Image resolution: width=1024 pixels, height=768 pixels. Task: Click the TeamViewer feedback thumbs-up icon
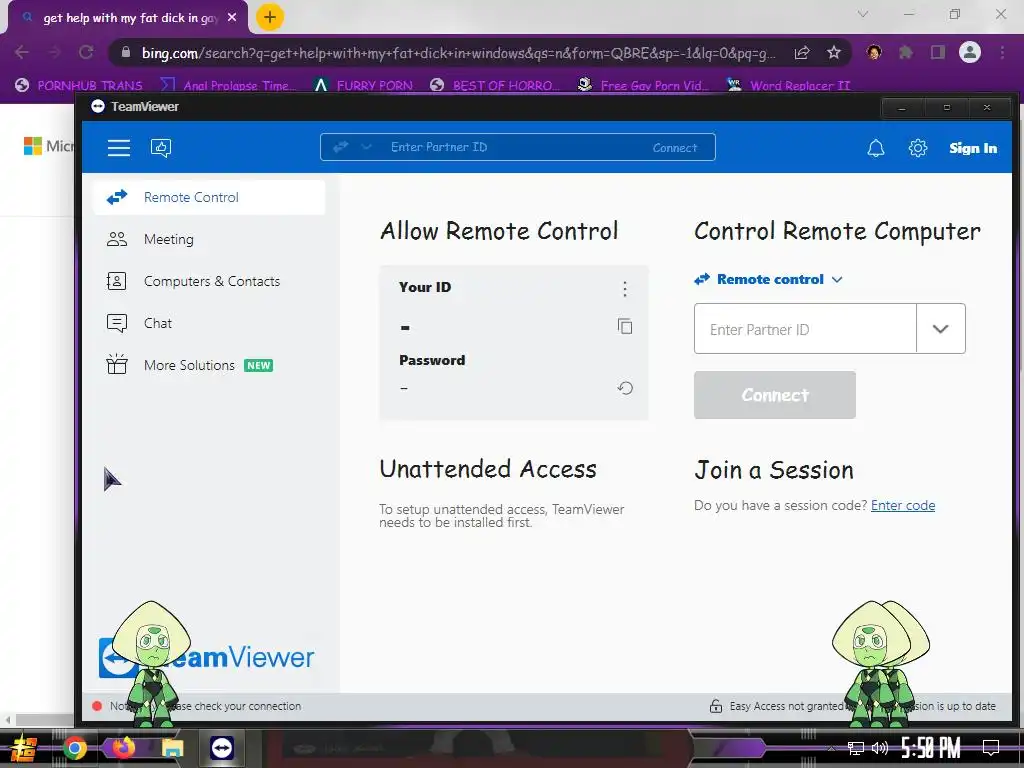[161, 148]
